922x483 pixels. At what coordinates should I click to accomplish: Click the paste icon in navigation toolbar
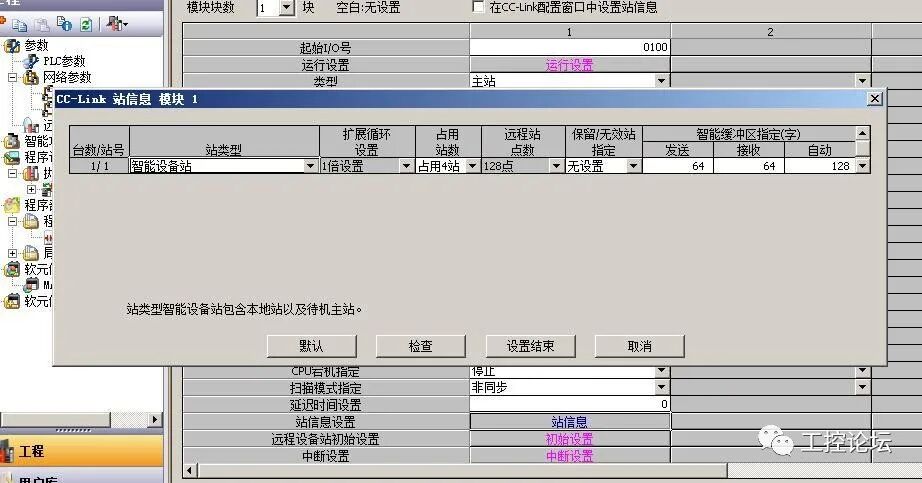click(42, 24)
